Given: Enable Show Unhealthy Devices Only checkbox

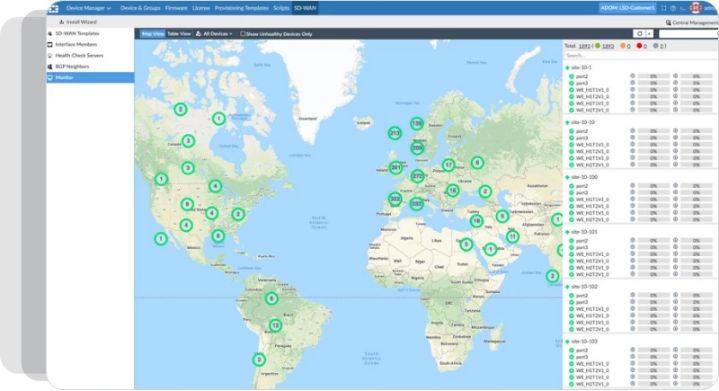Looking at the screenshot, I should (x=243, y=34).
